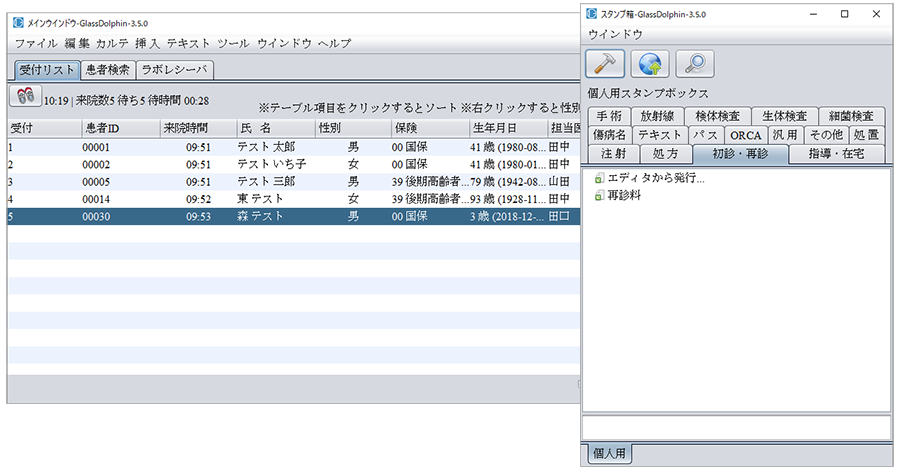This screenshot has height=471, width=900.
Task: Open the カルテ menu
Action: pos(112,44)
